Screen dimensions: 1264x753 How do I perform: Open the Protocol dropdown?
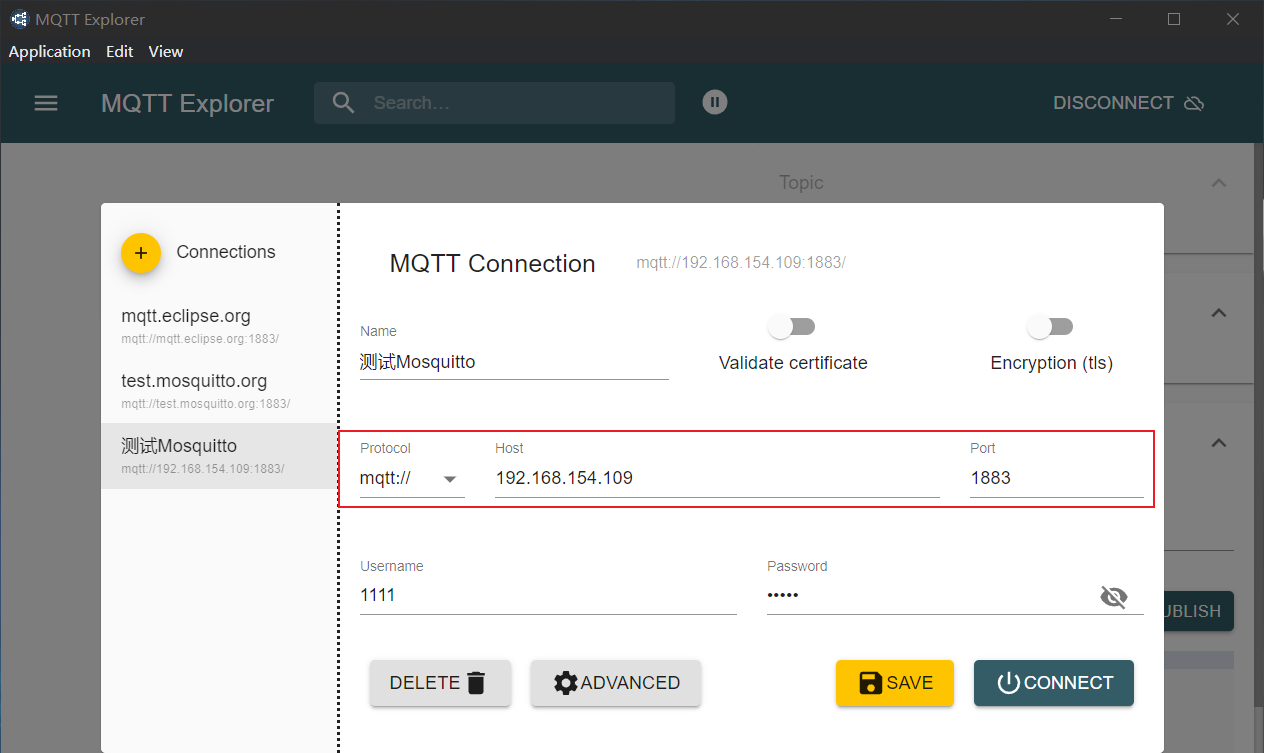coord(450,479)
